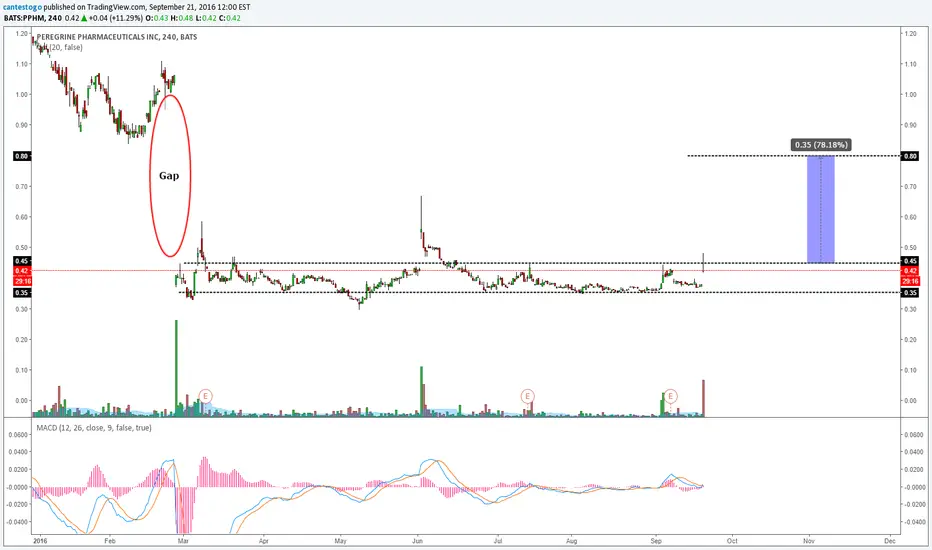Click the Nov label on time axis

tap(809, 541)
